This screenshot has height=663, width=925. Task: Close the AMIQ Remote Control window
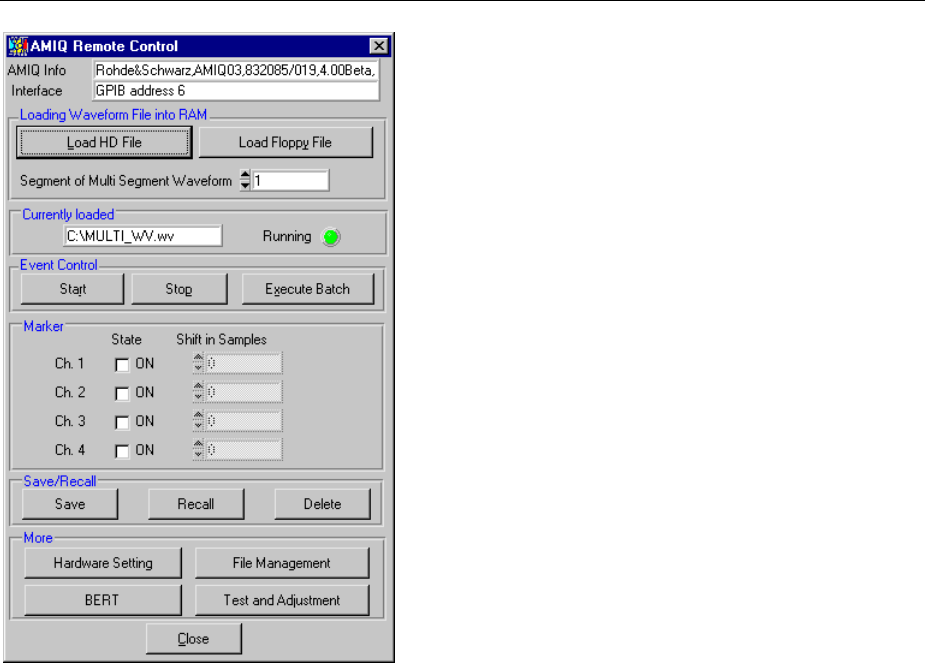pyautogui.click(x=379, y=46)
